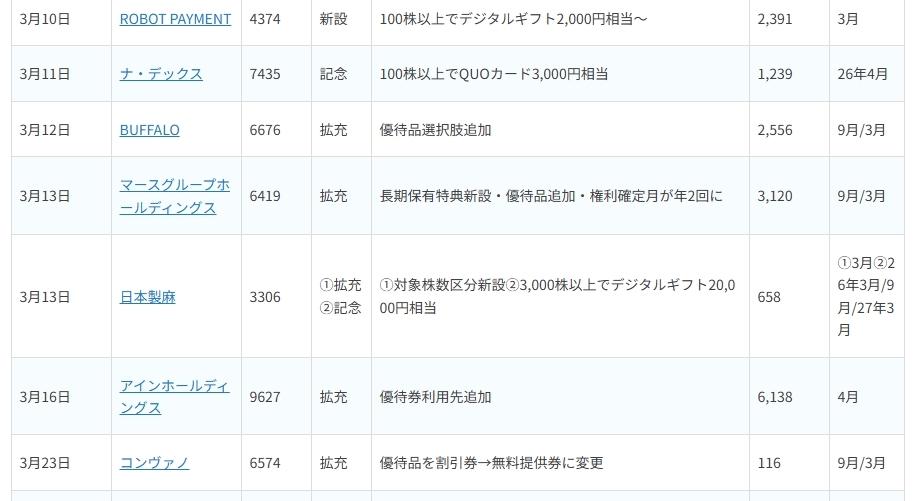Image resolution: width=915 pixels, height=501 pixels.
Task: Select stock code 9627
Action: coord(265,397)
